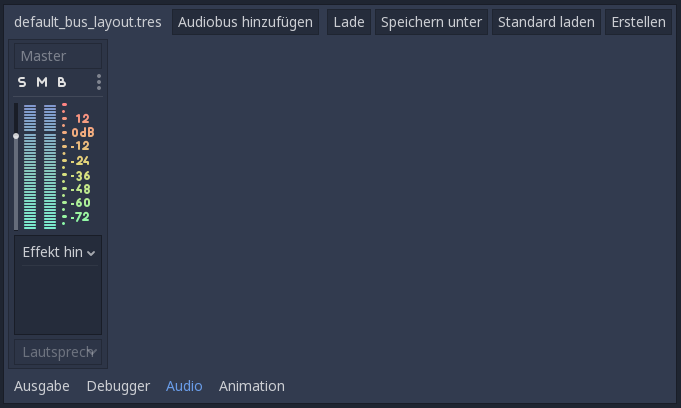The width and height of the screenshot is (681, 408).
Task: Click 'Speichern unter' to save layout
Action: pyautogui.click(x=431, y=22)
